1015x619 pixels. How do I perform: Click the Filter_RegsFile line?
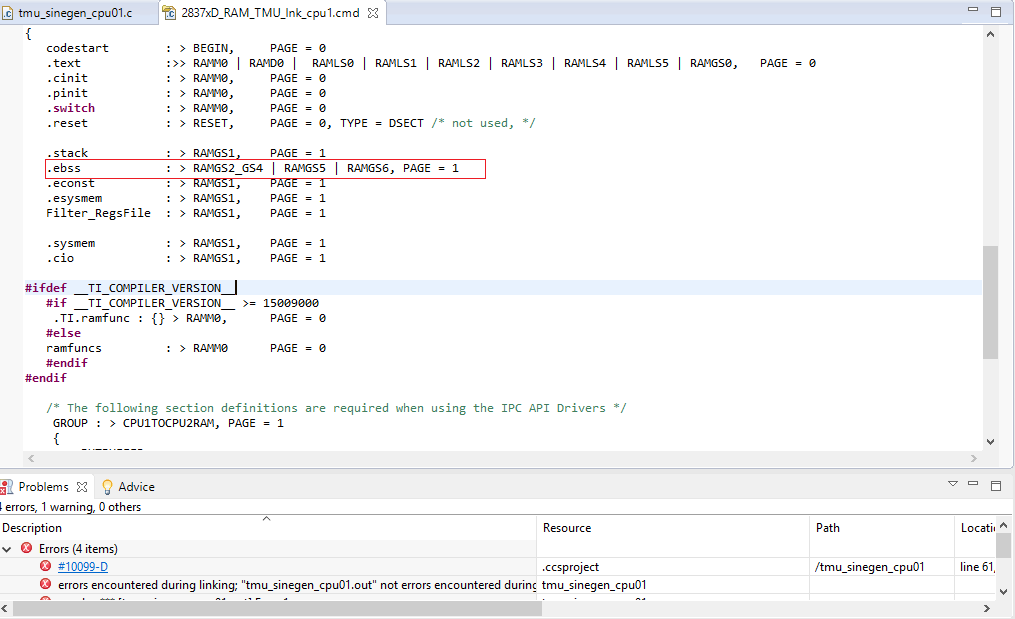tap(186, 214)
